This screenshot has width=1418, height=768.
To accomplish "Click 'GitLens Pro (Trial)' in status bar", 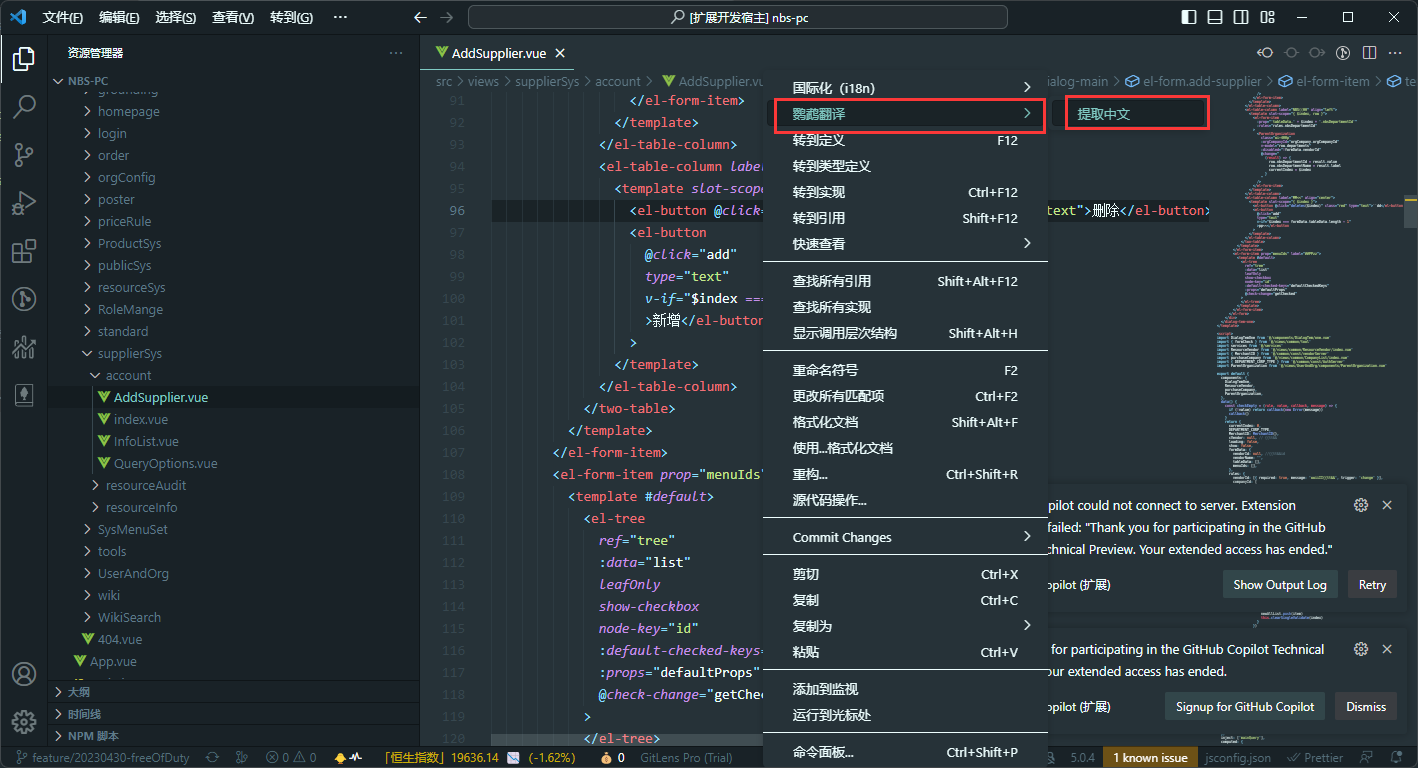I will 684,758.
